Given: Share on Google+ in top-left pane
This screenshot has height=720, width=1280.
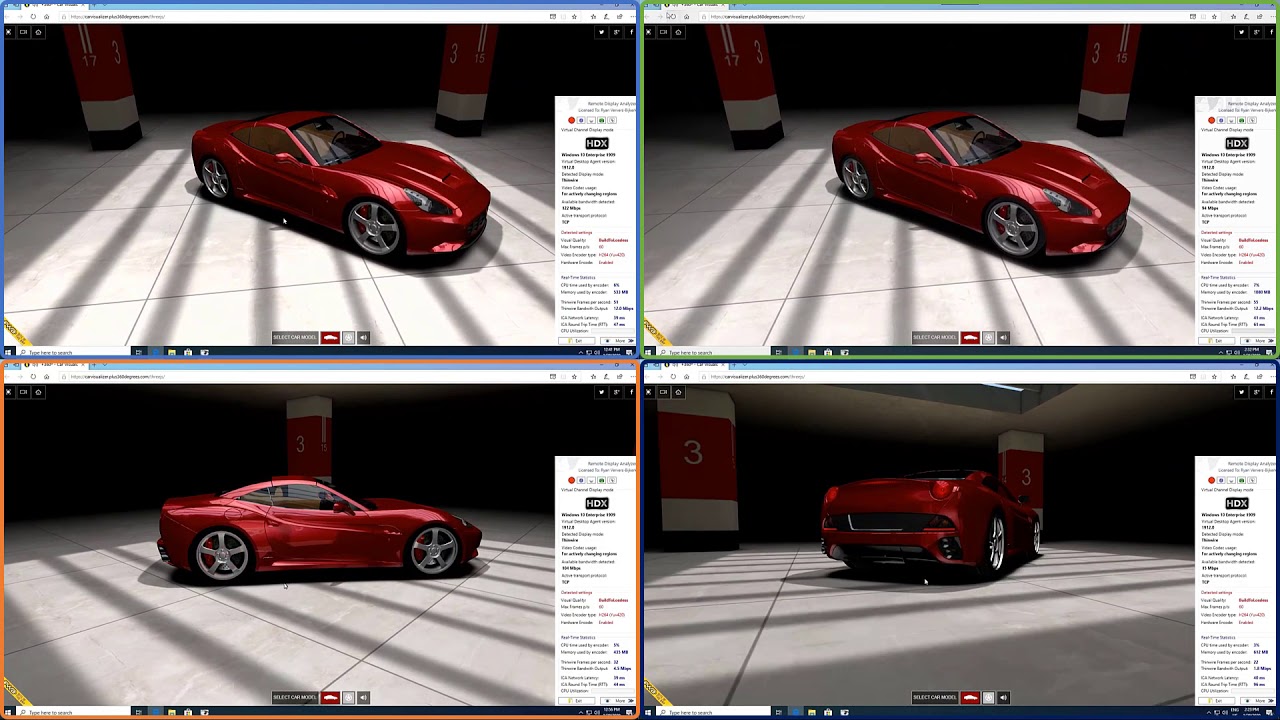Looking at the screenshot, I should pyautogui.click(x=616, y=32).
